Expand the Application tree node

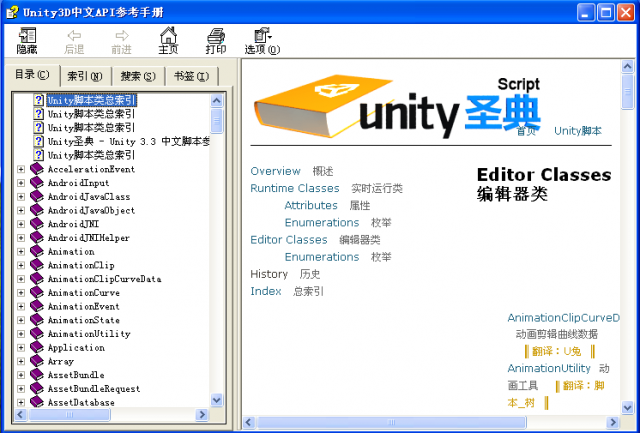click(21, 348)
